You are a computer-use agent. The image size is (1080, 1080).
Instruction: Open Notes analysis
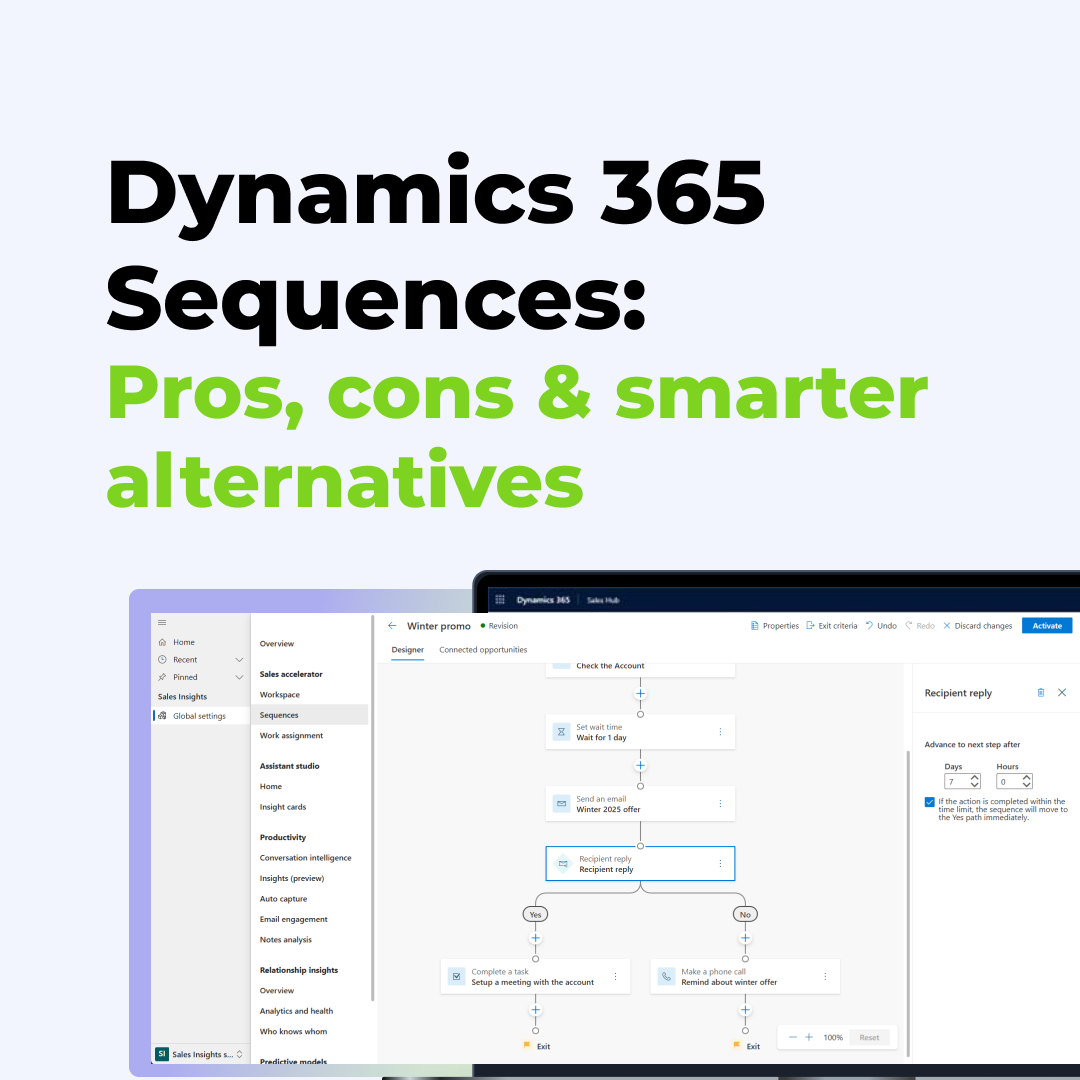(x=286, y=940)
